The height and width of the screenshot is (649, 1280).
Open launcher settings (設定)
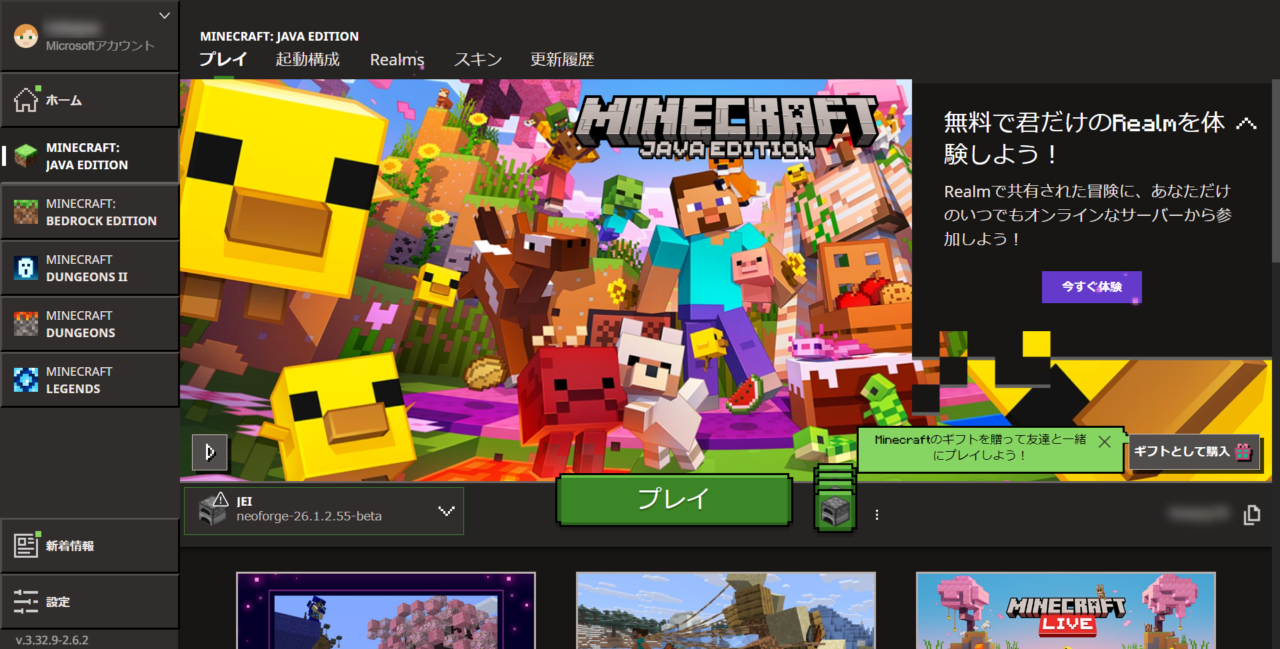(x=89, y=602)
